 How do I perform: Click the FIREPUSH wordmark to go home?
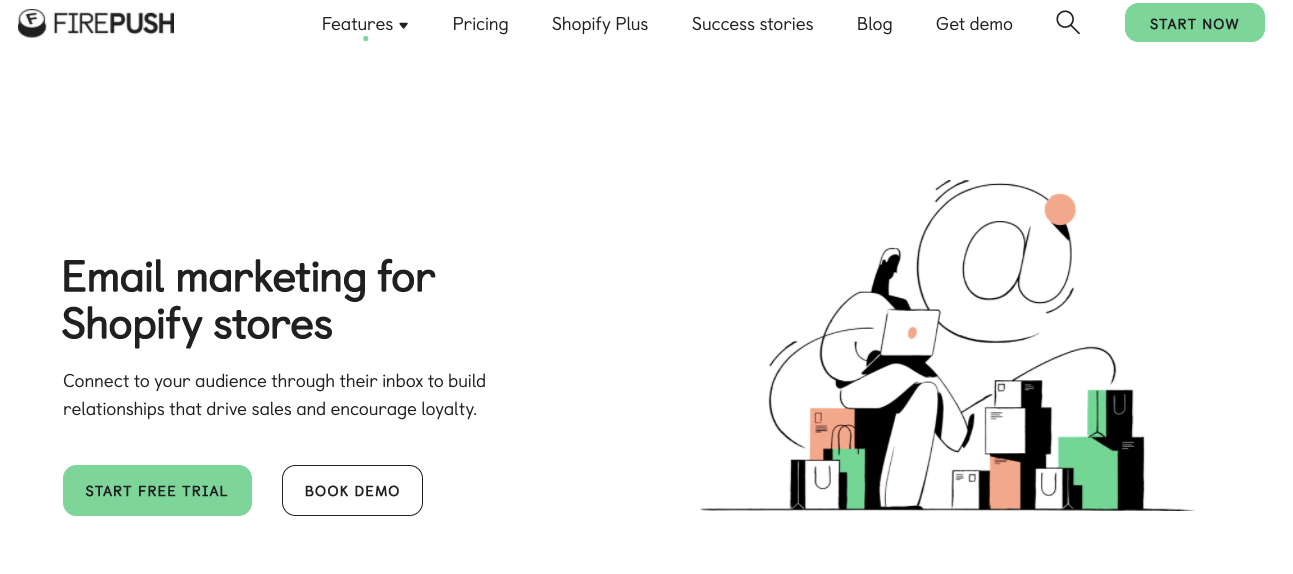pyautogui.click(x=114, y=23)
